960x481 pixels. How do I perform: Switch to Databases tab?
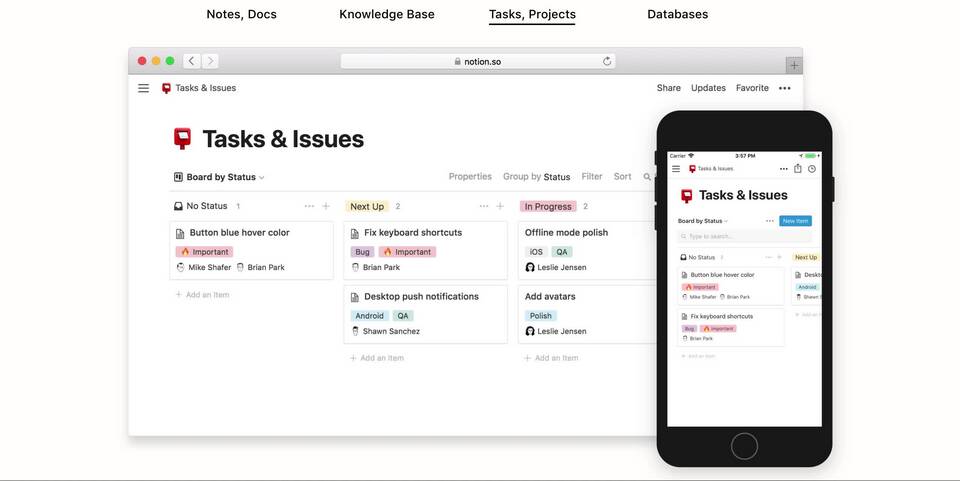pyautogui.click(x=678, y=14)
